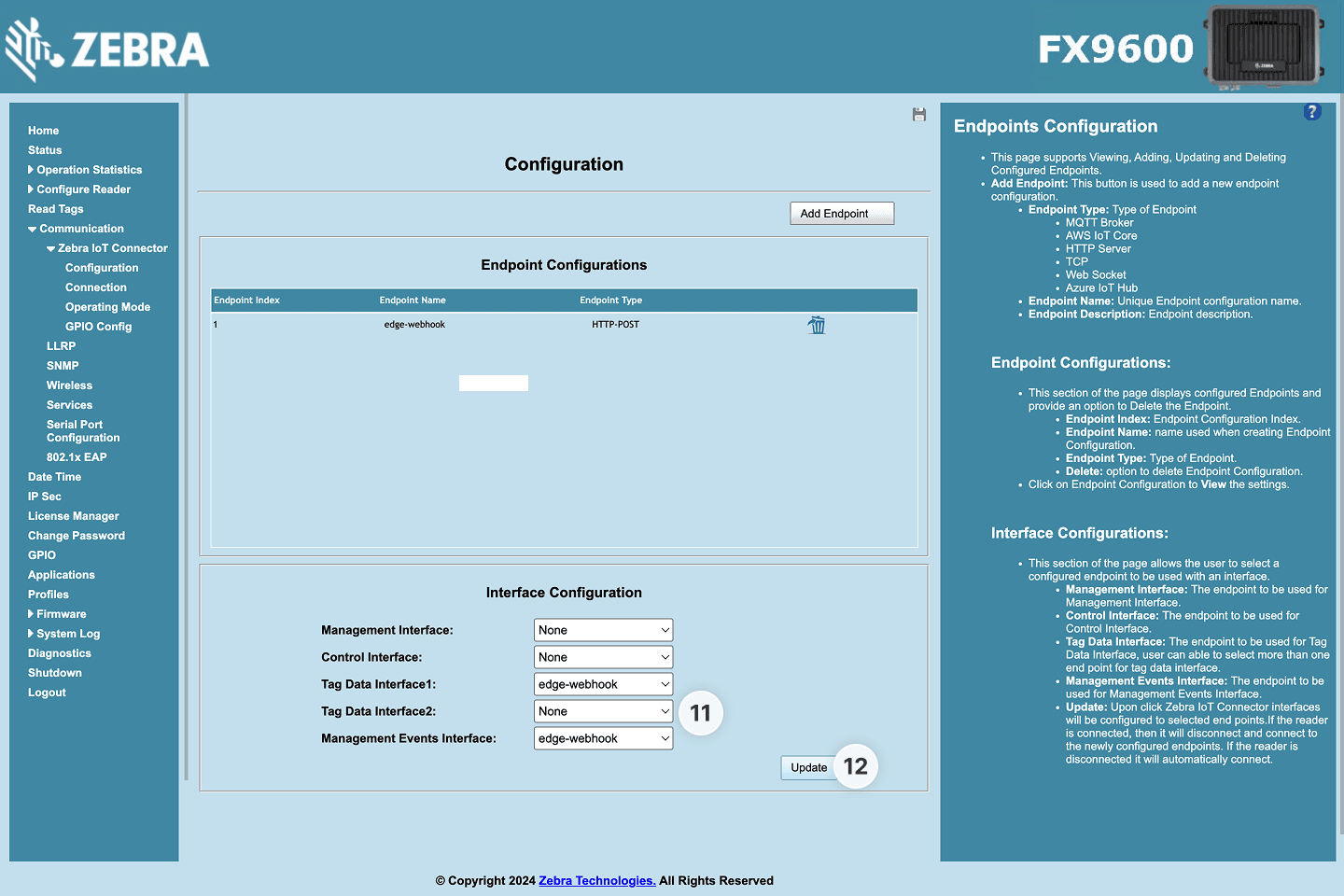The height and width of the screenshot is (896, 1344).
Task: Collapse the Zebra IoT Connector submenu
Action: click(x=51, y=248)
